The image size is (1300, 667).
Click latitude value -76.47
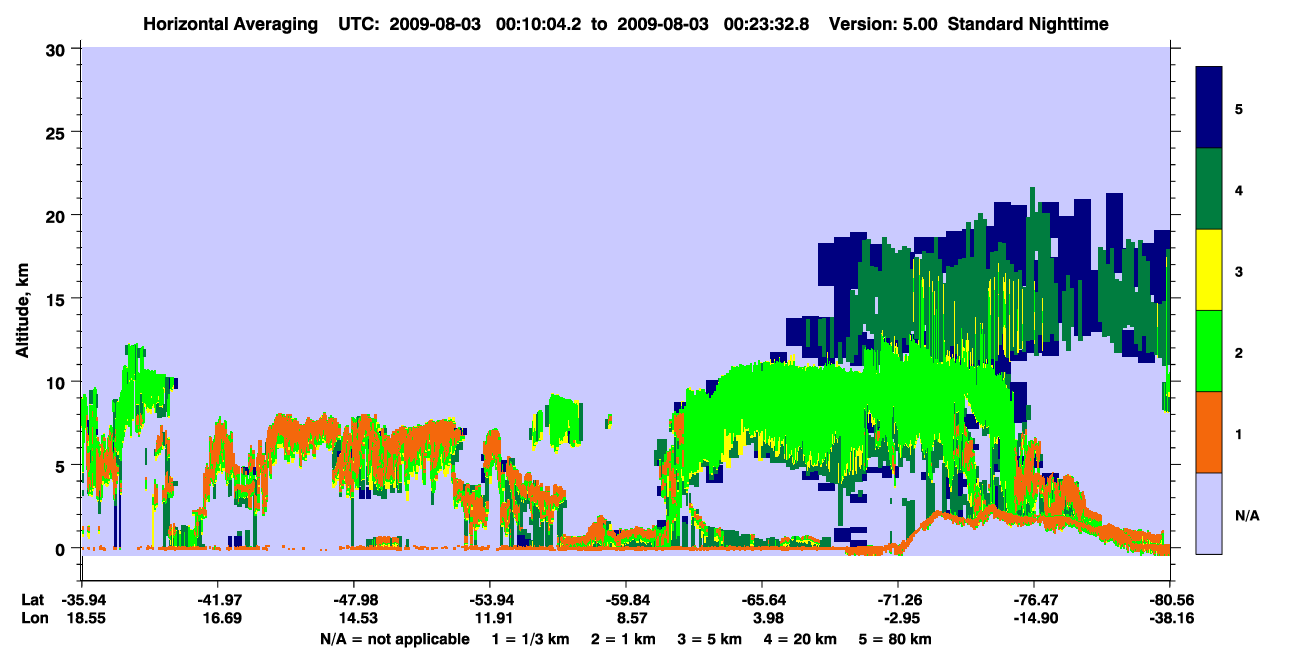coord(1033,600)
